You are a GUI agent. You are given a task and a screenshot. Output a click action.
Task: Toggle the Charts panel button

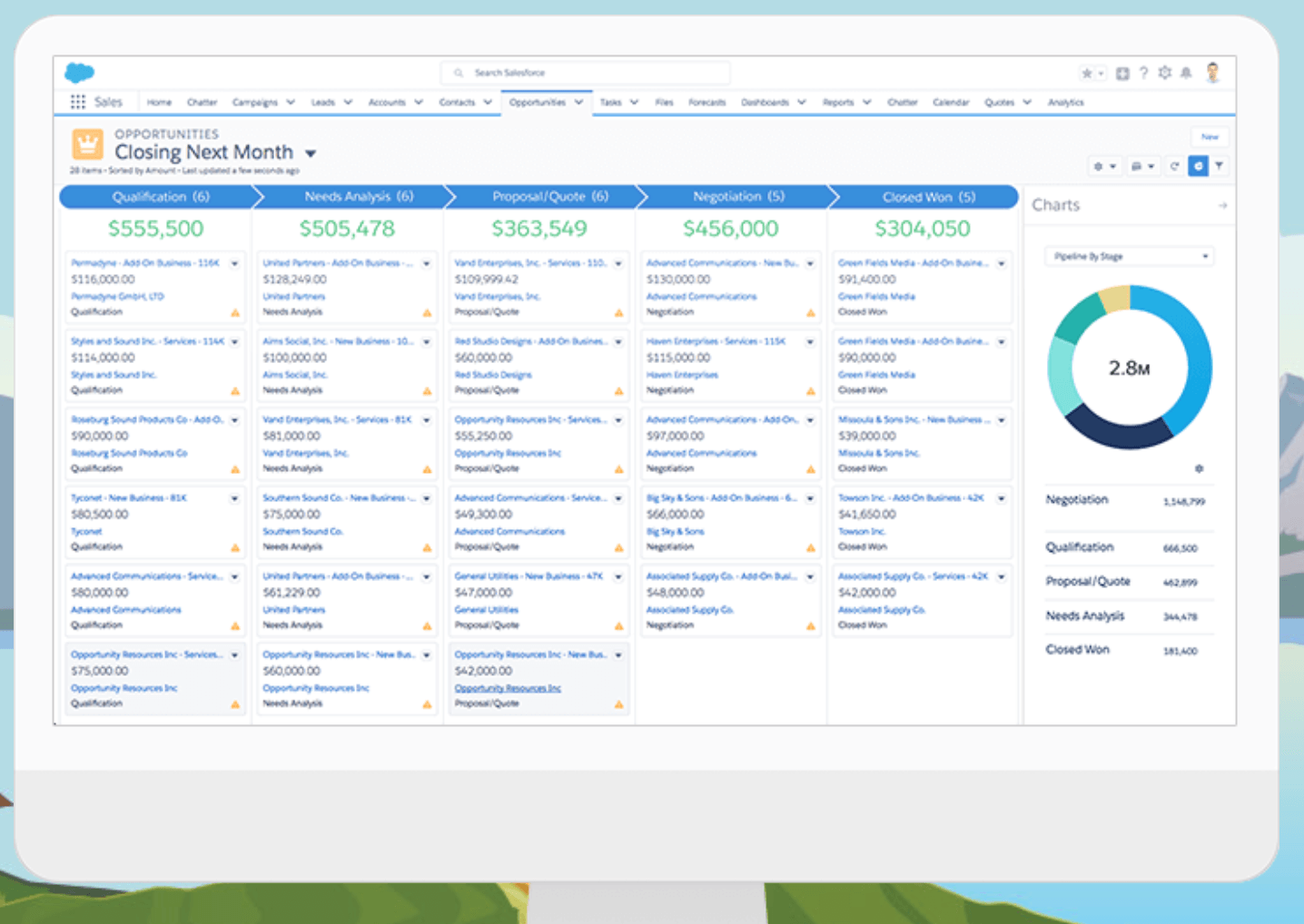[1199, 166]
